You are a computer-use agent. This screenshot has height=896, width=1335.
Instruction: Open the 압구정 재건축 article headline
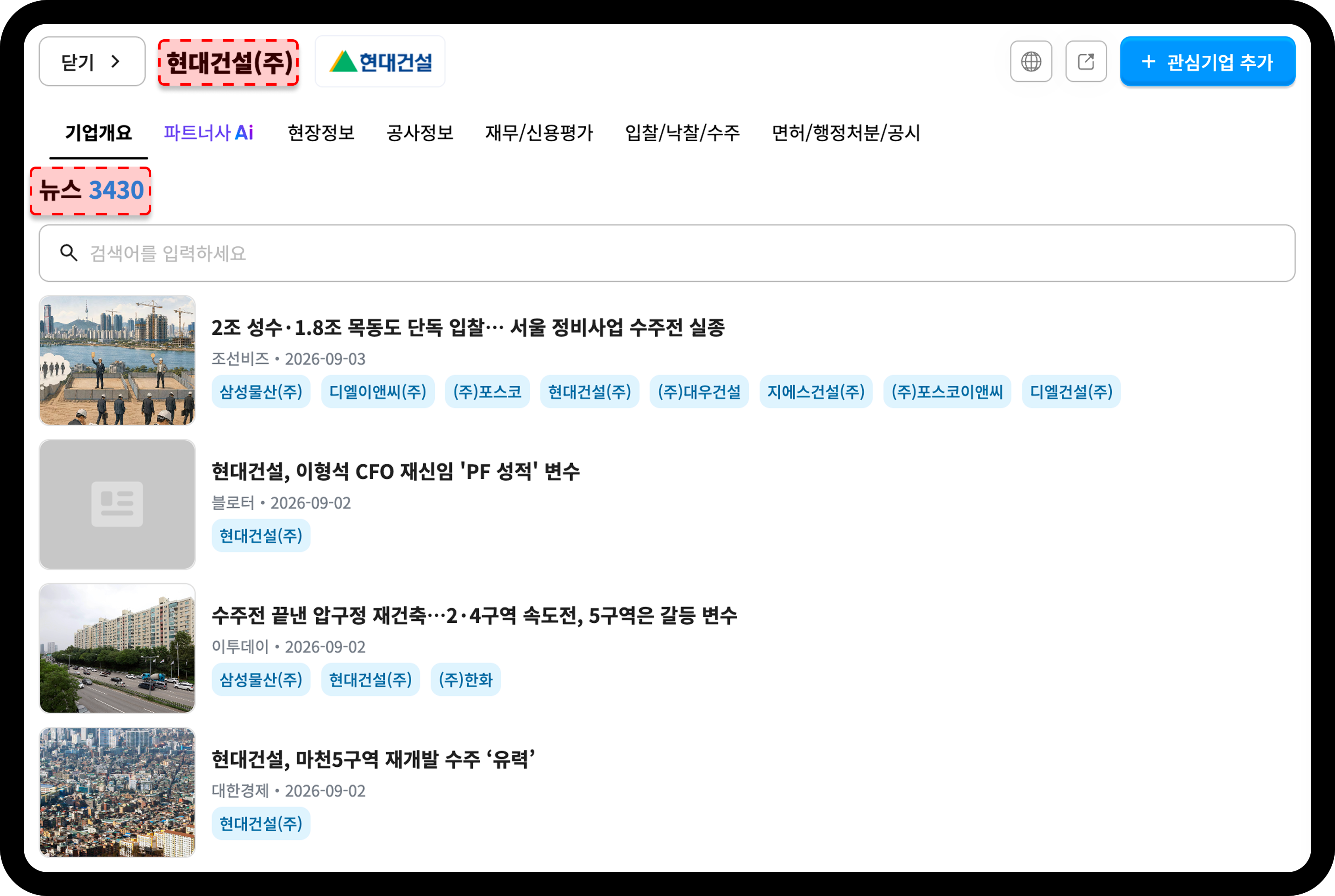[x=474, y=616]
